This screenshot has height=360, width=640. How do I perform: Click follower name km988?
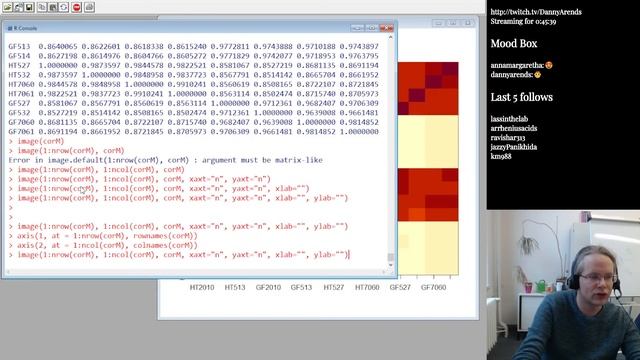pos(501,156)
